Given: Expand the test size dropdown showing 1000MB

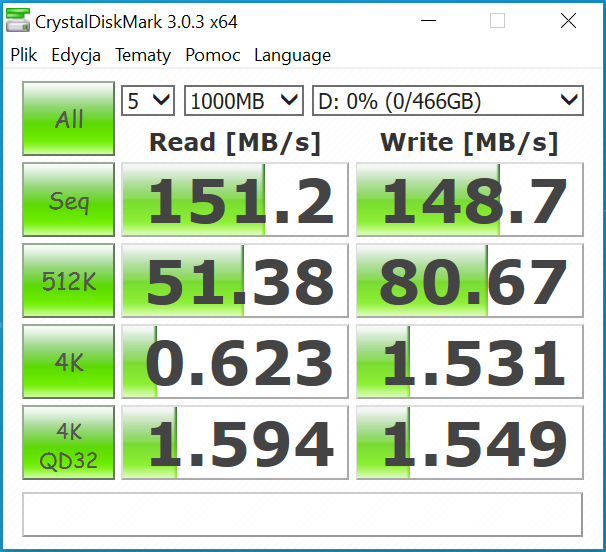Looking at the screenshot, I should tap(244, 101).
